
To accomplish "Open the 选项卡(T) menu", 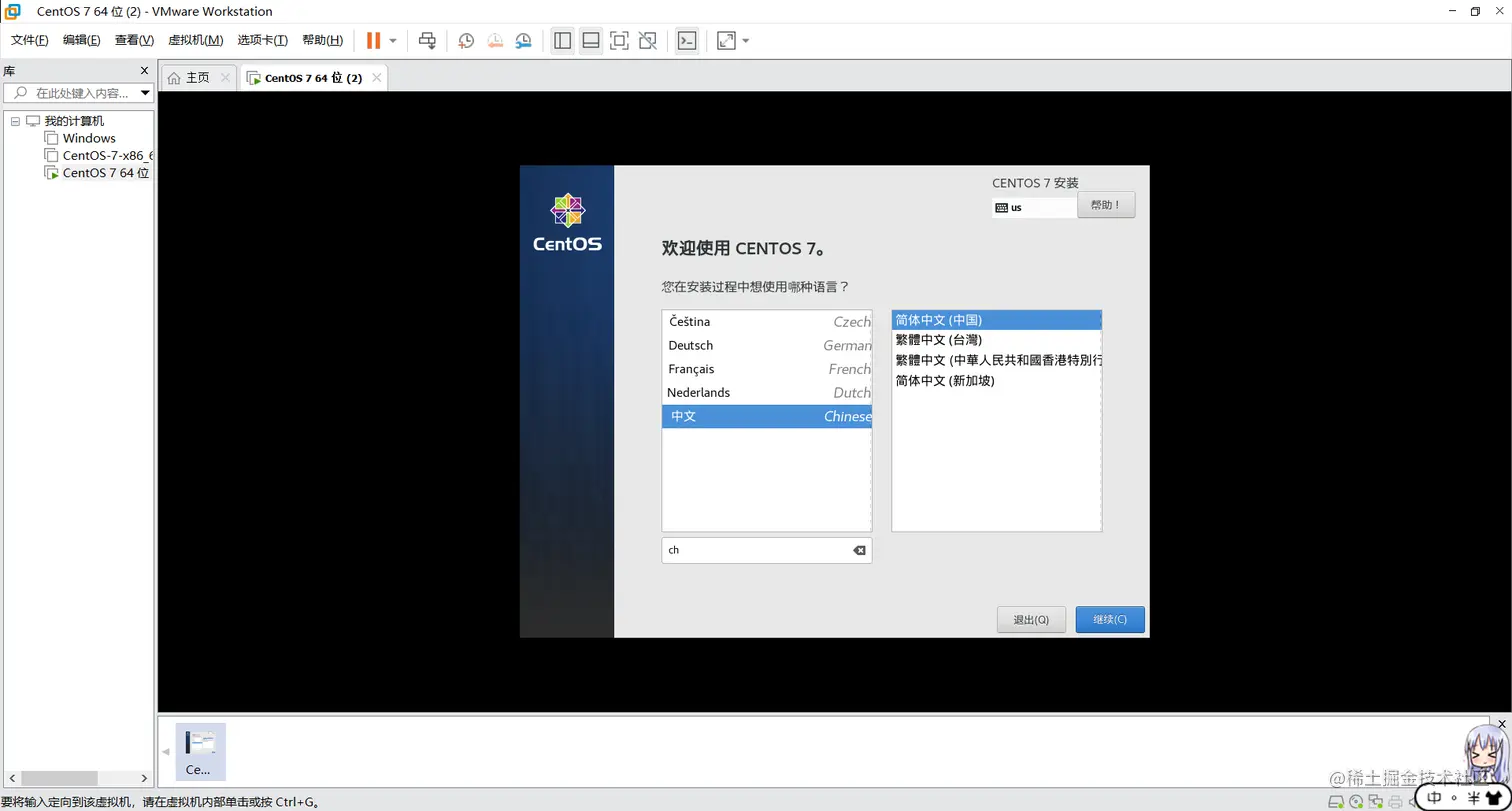I will pyautogui.click(x=263, y=41).
